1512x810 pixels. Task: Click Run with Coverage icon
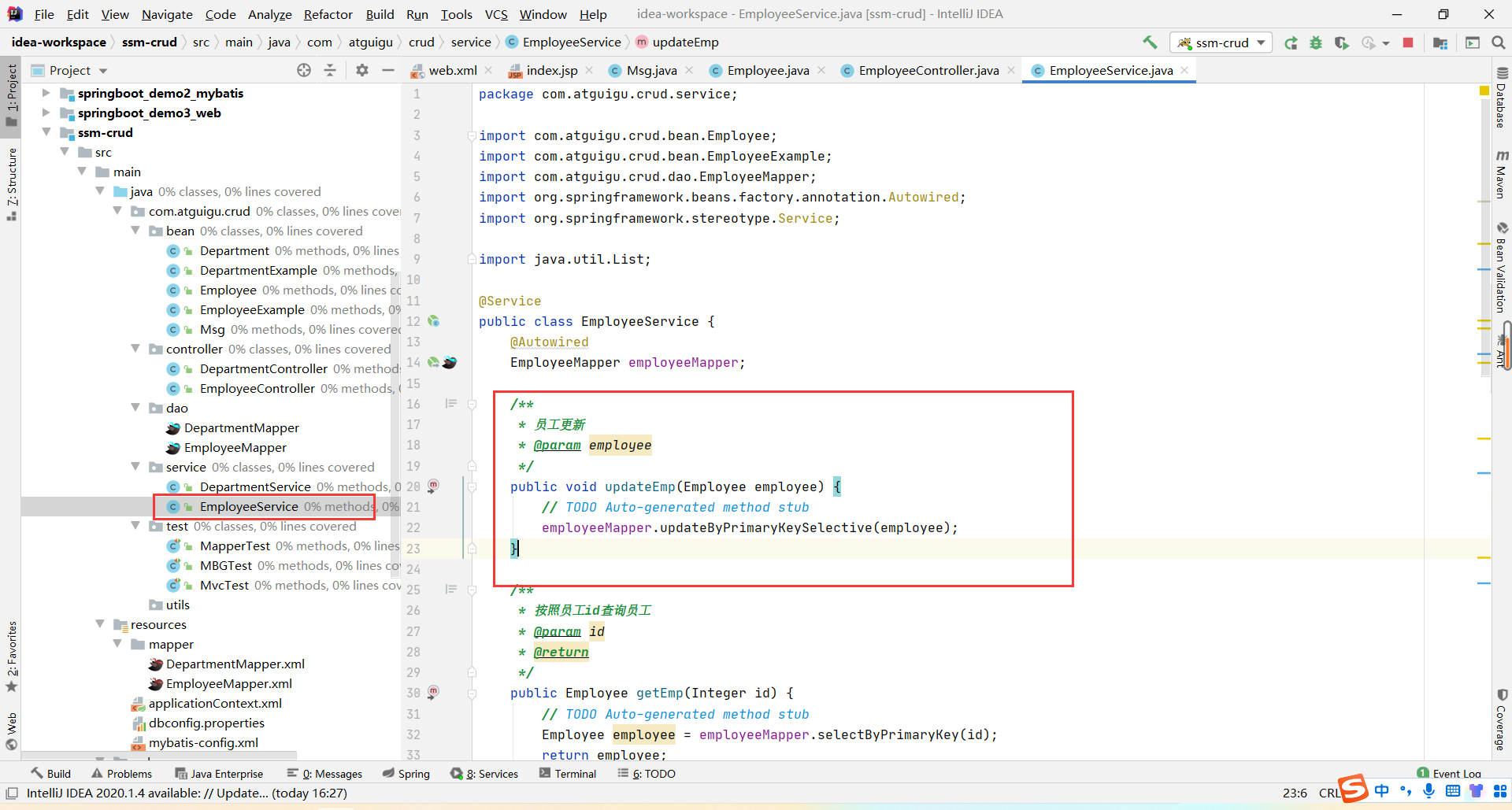pyautogui.click(x=1341, y=43)
